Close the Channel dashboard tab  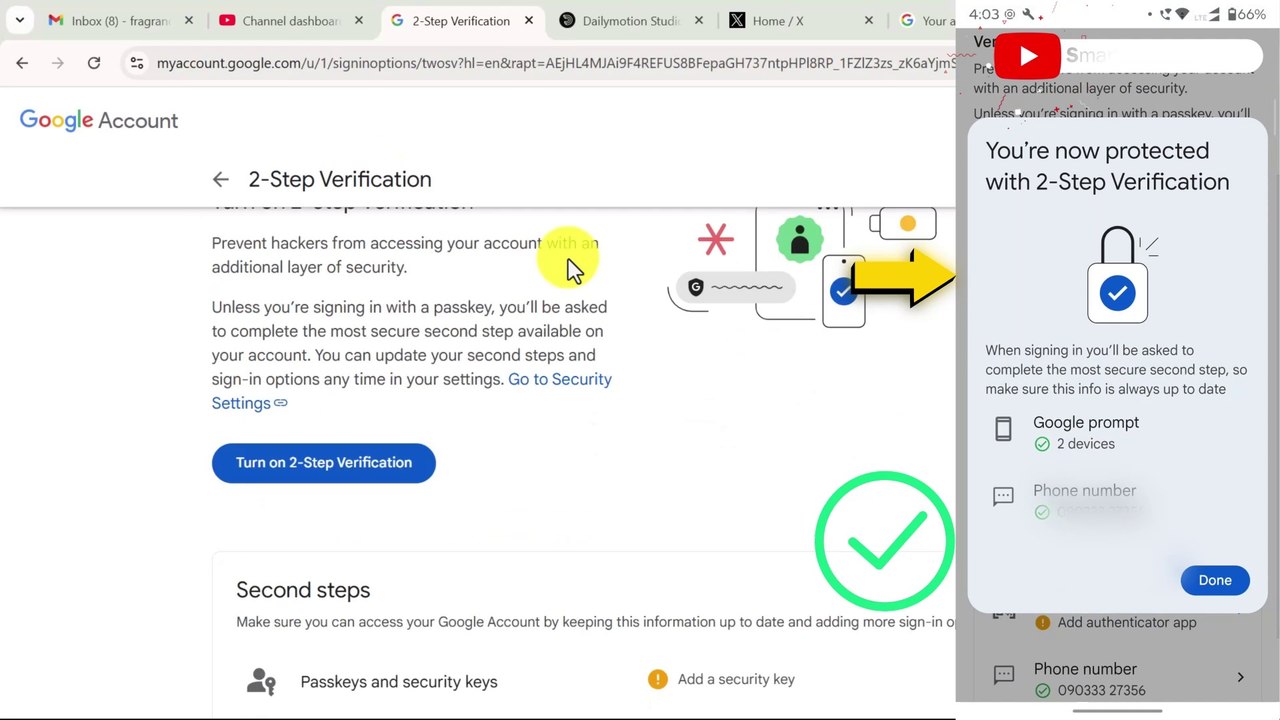point(358,20)
